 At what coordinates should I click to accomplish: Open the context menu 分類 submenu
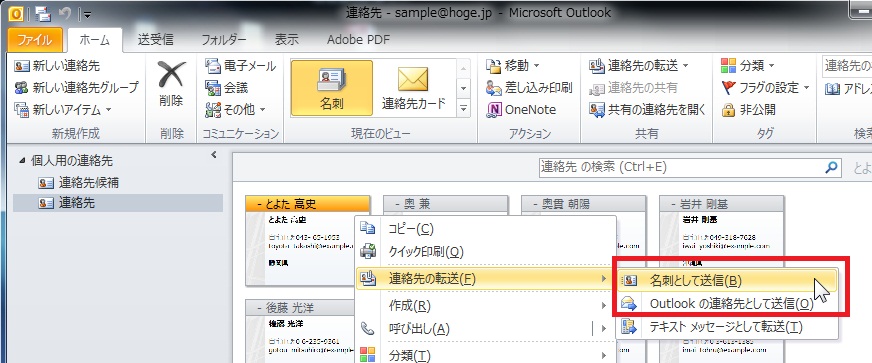pos(485,354)
